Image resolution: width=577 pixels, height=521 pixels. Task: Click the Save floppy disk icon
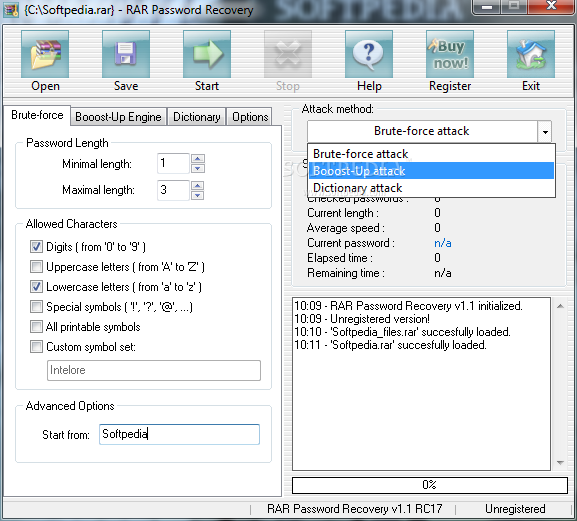click(x=126, y=54)
